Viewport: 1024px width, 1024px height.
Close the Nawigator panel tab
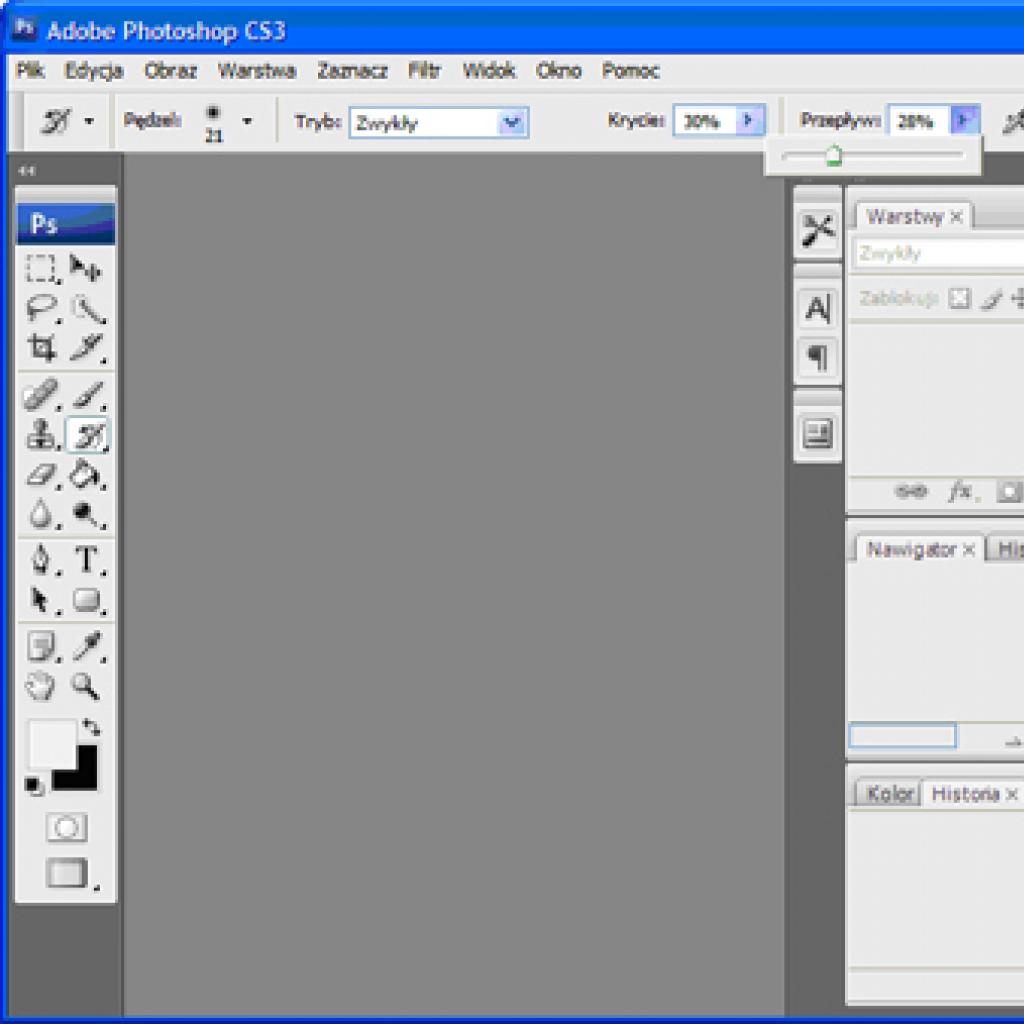point(969,551)
